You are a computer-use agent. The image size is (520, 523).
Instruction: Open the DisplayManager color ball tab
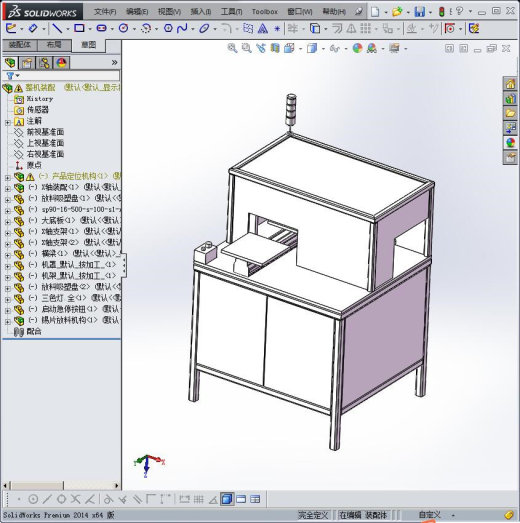pos(61,63)
